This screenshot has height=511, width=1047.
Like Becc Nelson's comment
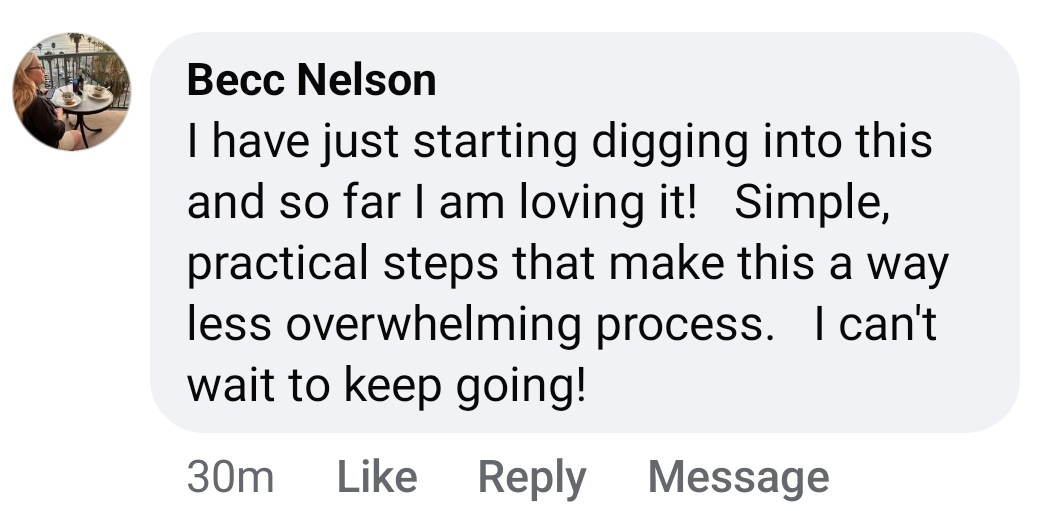(376, 477)
